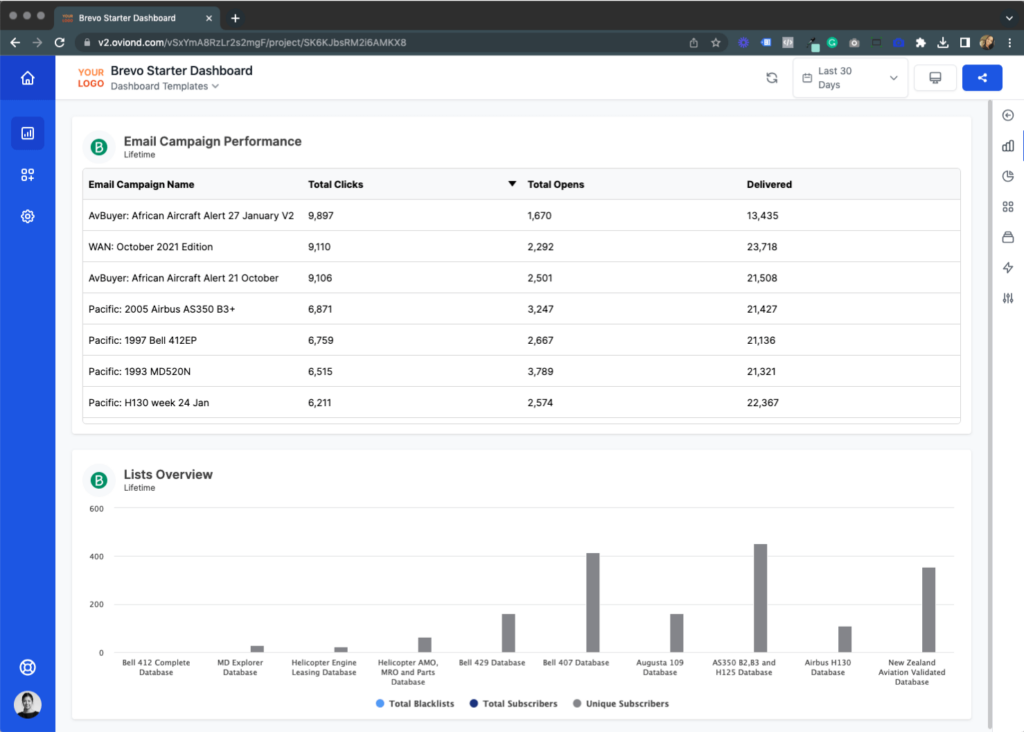
Task: Click the Bell 429 Database bar
Action: [x=509, y=633]
